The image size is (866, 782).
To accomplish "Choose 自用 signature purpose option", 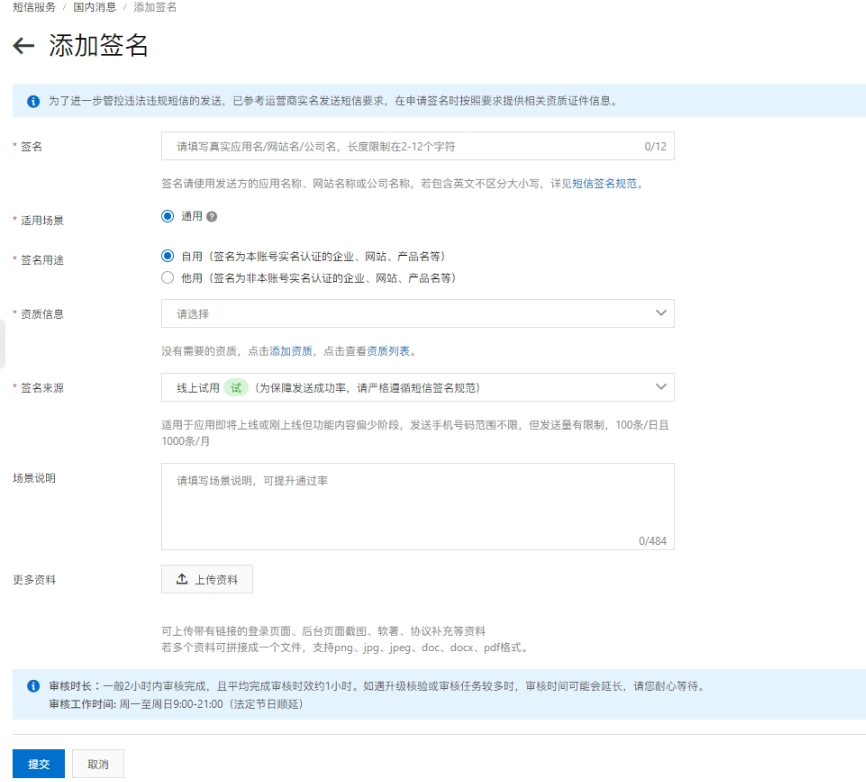I will coord(167,256).
